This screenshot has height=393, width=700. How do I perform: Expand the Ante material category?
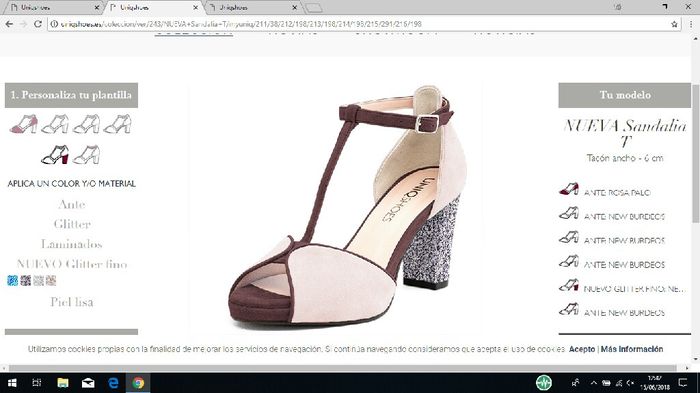click(71, 205)
